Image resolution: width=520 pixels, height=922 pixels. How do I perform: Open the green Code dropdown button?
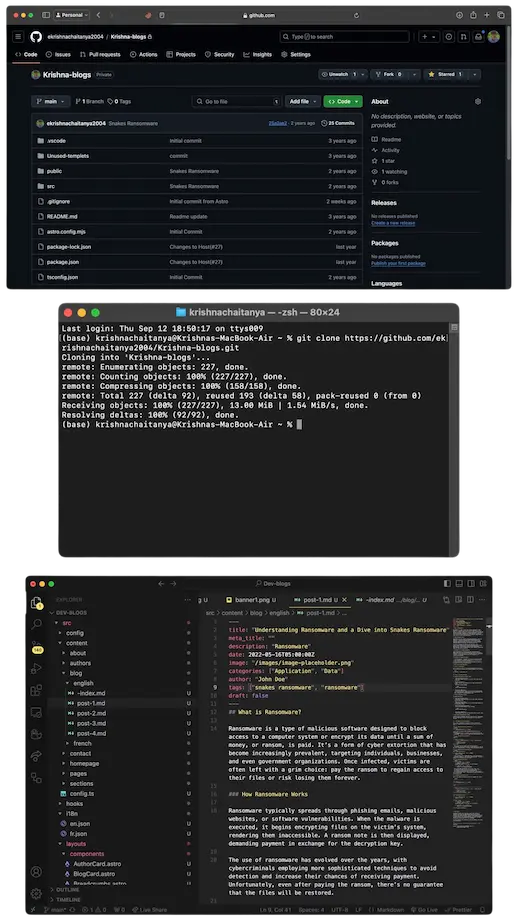[x=343, y=101]
